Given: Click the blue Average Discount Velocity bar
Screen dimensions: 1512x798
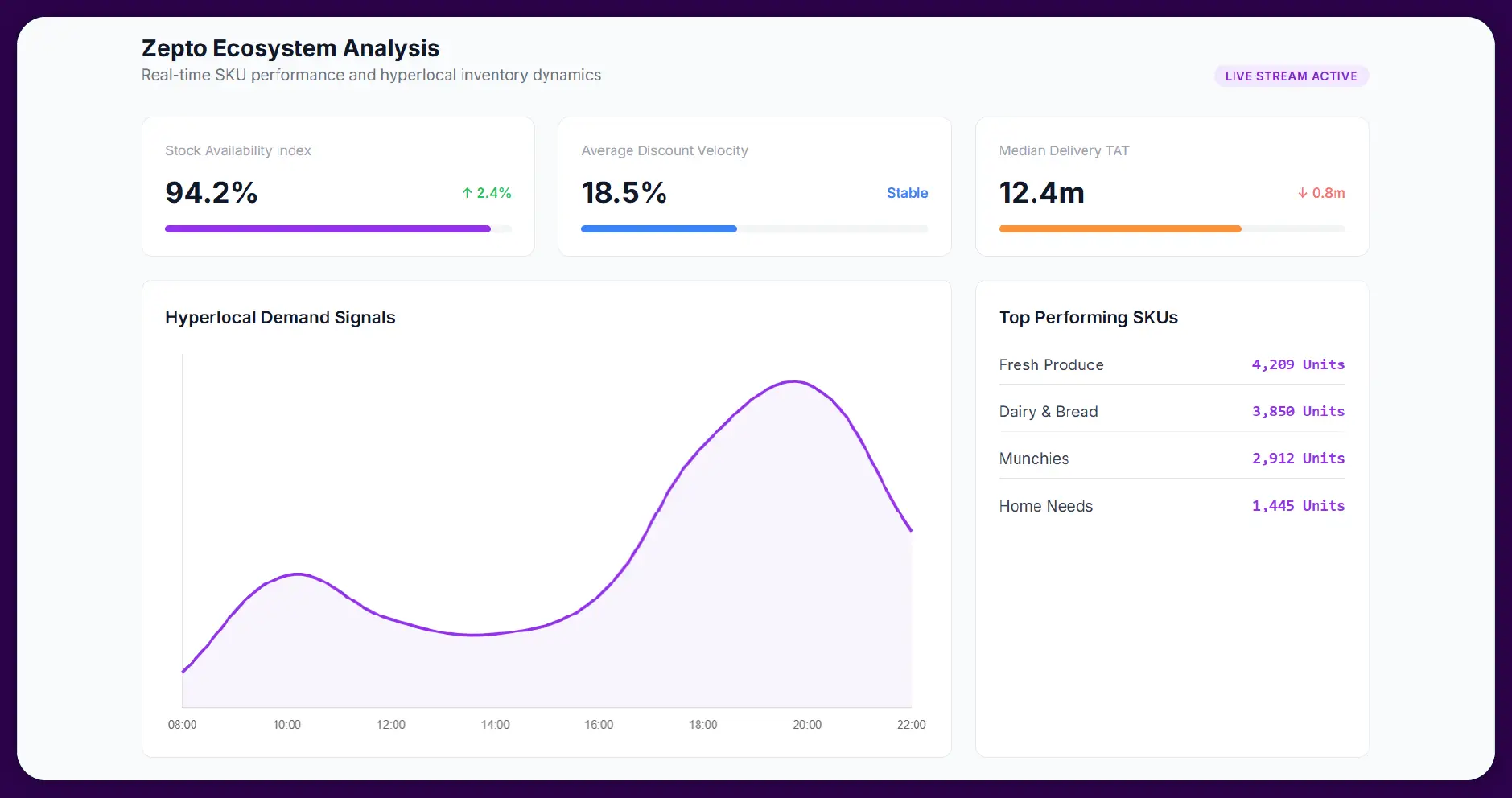Looking at the screenshot, I should click(659, 229).
